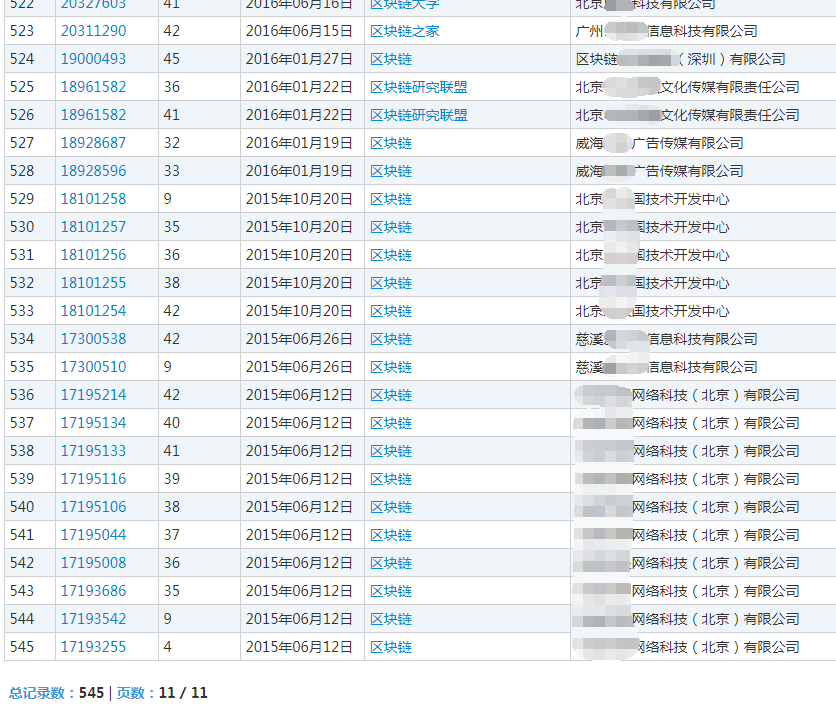Select the total records count 545
Image resolution: width=836 pixels, height=706 pixels.
(x=84, y=690)
